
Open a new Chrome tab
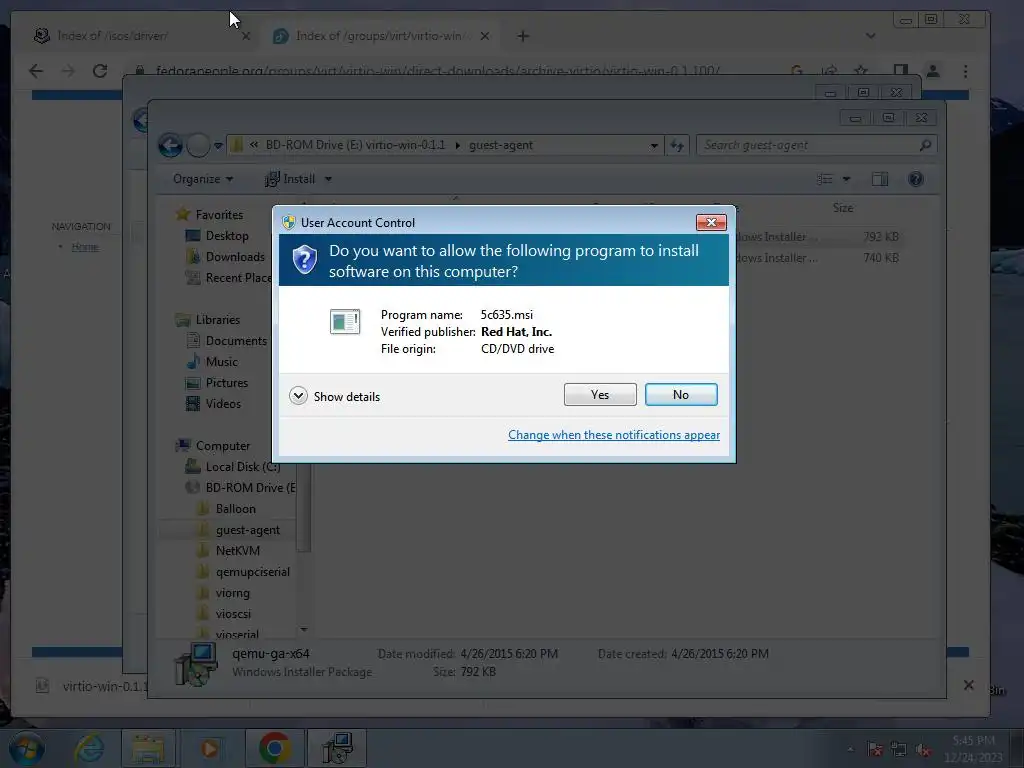point(523,36)
